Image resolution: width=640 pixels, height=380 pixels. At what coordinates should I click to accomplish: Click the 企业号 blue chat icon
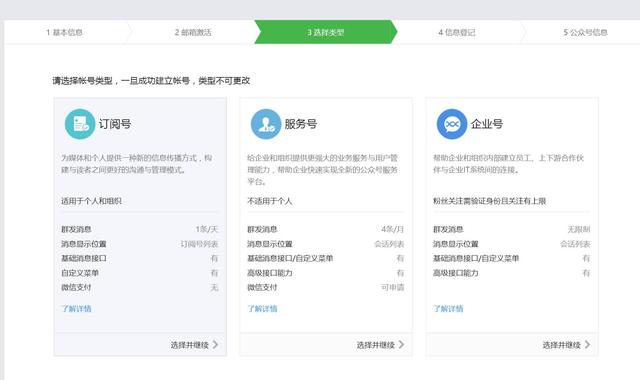pos(452,124)
